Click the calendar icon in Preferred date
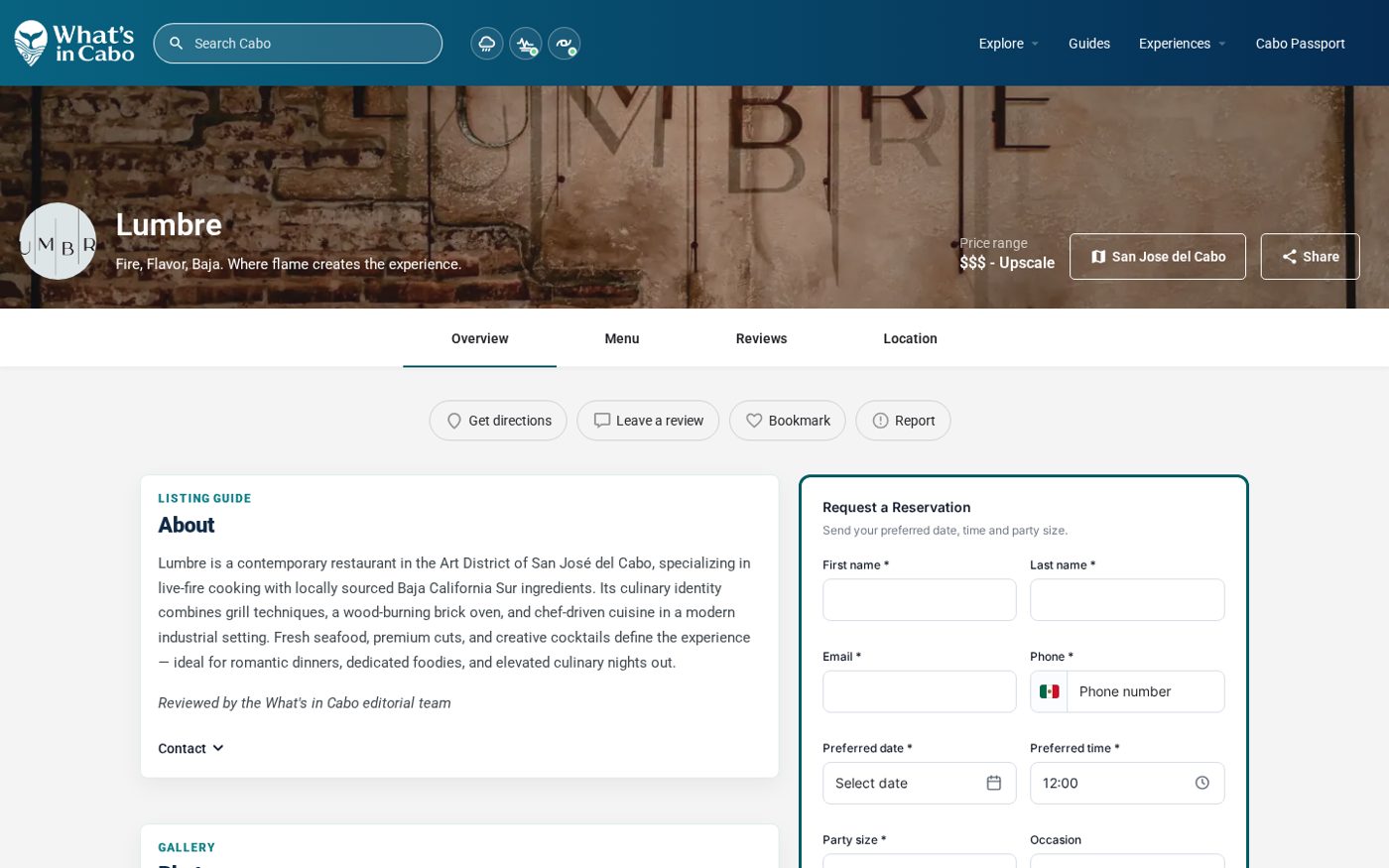Viewport: 1389px width, 868px height. tap(993, 783)
